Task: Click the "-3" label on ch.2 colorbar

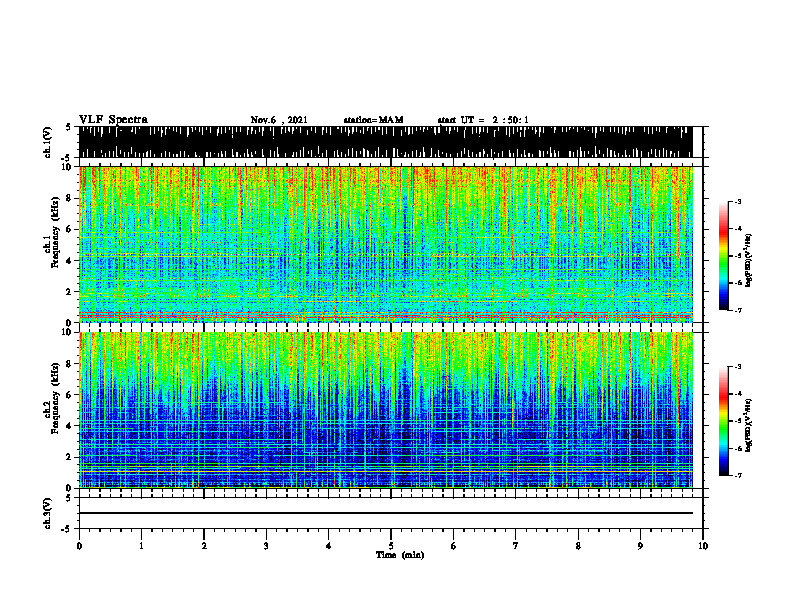Action: click(738, 367)
